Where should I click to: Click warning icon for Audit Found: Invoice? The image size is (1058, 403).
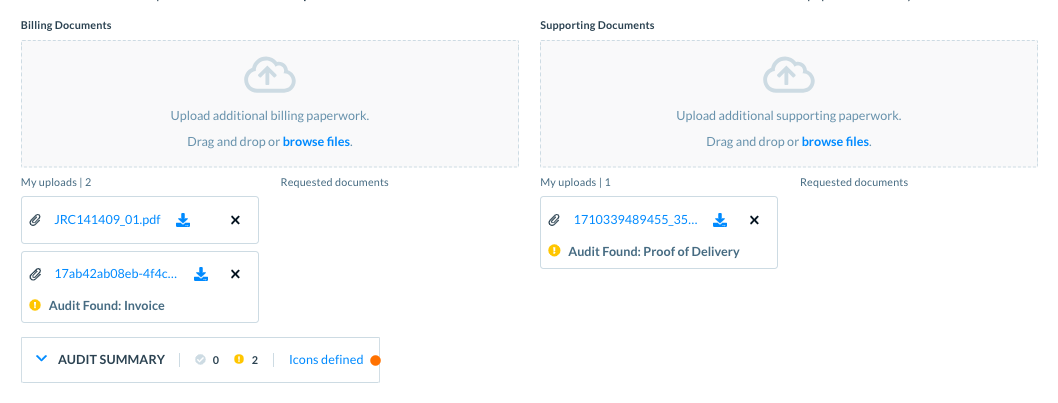click(35, 306)
